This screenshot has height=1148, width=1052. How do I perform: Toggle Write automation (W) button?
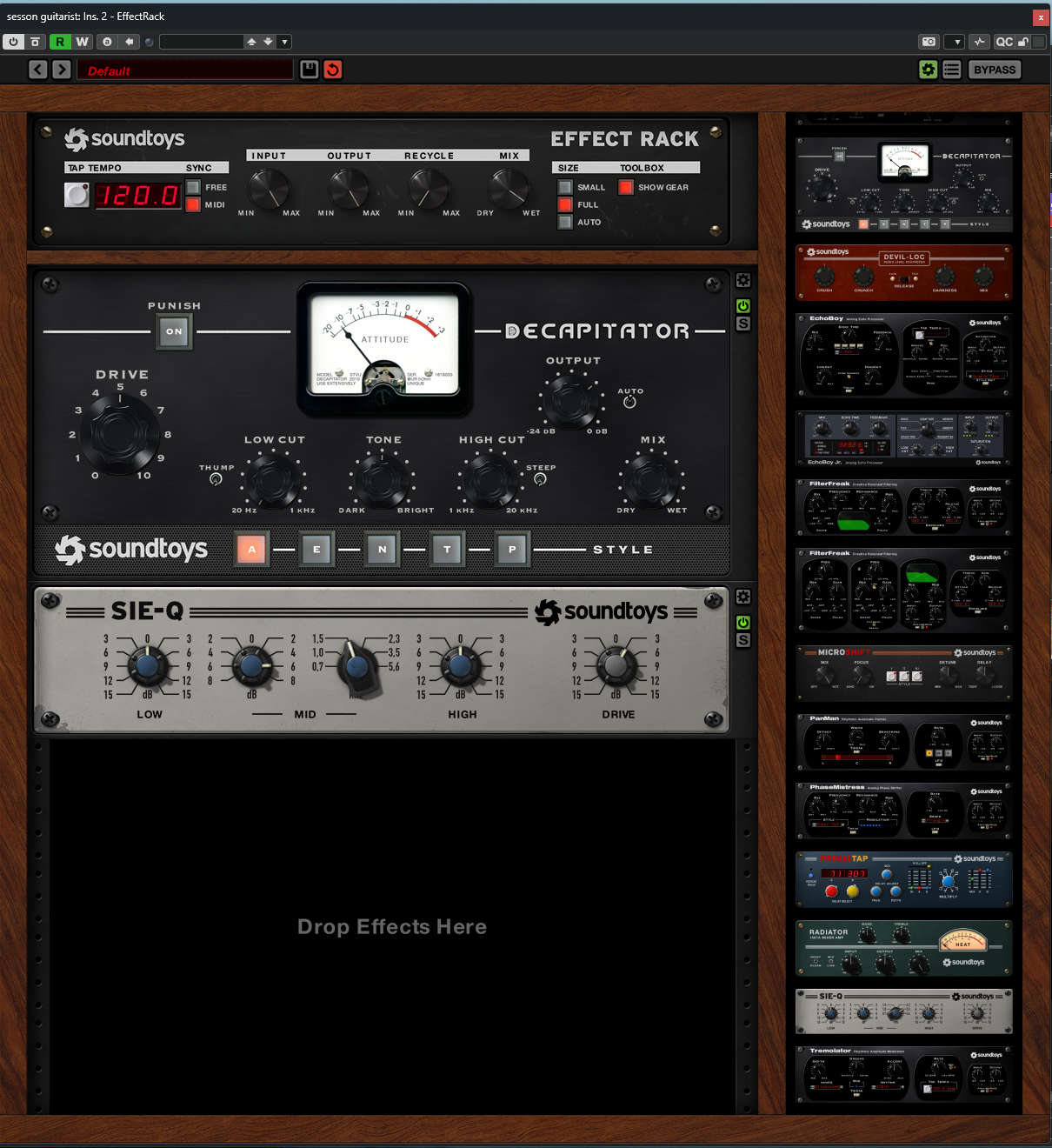click(x=82, y=42)
